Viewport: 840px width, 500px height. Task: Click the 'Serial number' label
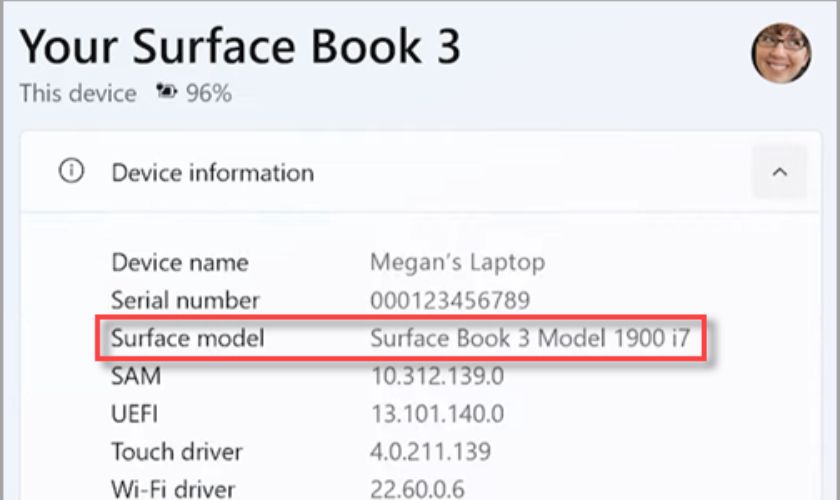point(185,300)
